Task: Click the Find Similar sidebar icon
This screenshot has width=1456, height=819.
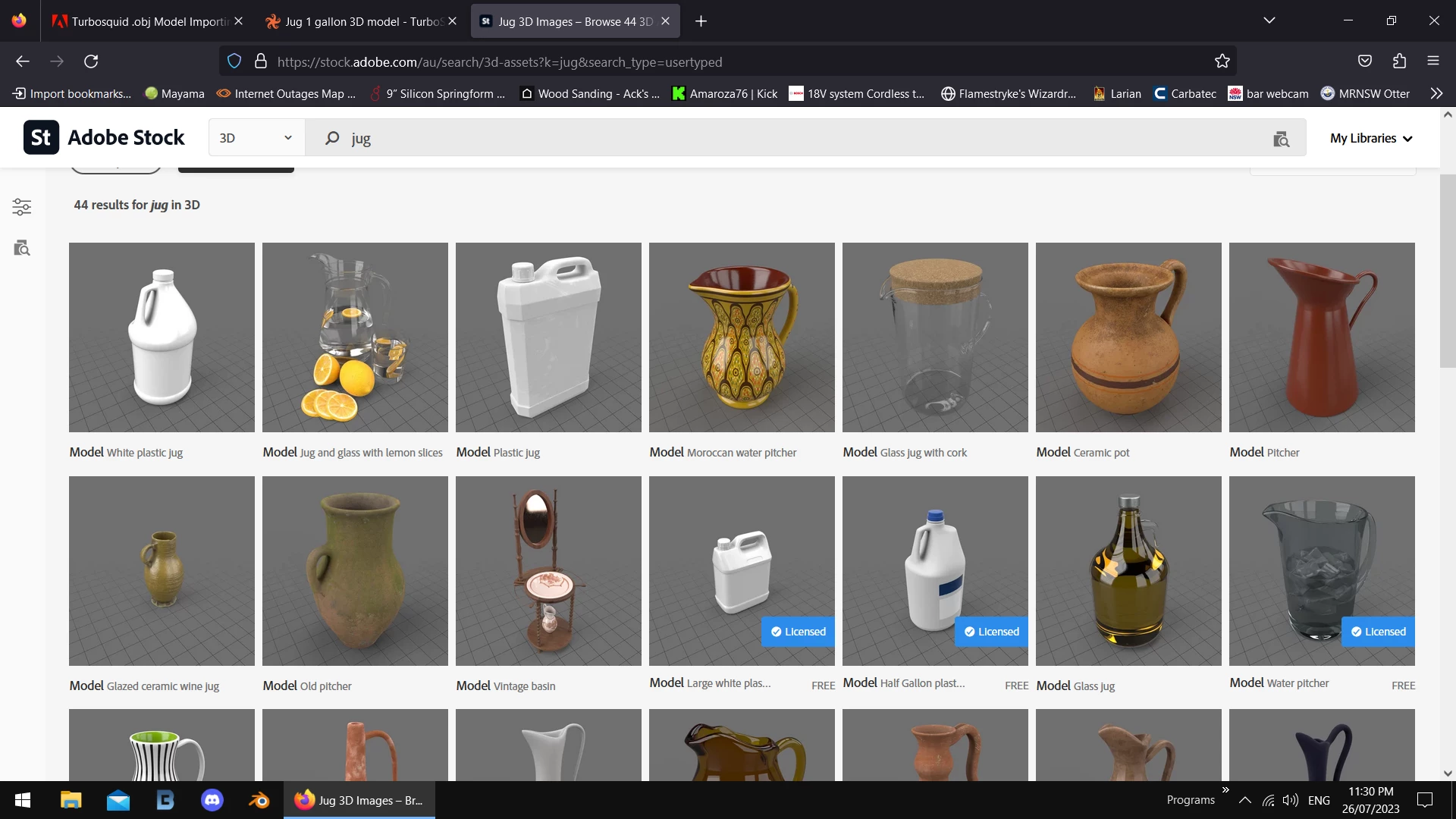Action: 22,248
